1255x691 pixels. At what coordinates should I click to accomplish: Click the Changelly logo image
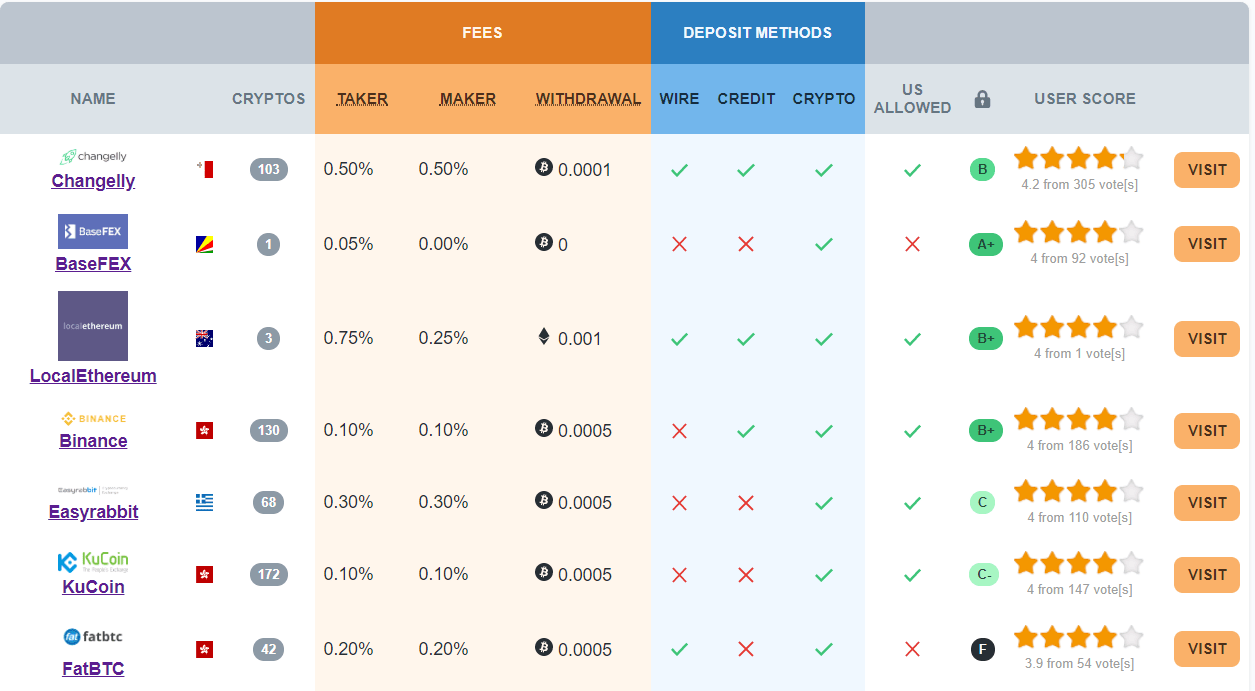pyautogui.click(x=93, y=157)
